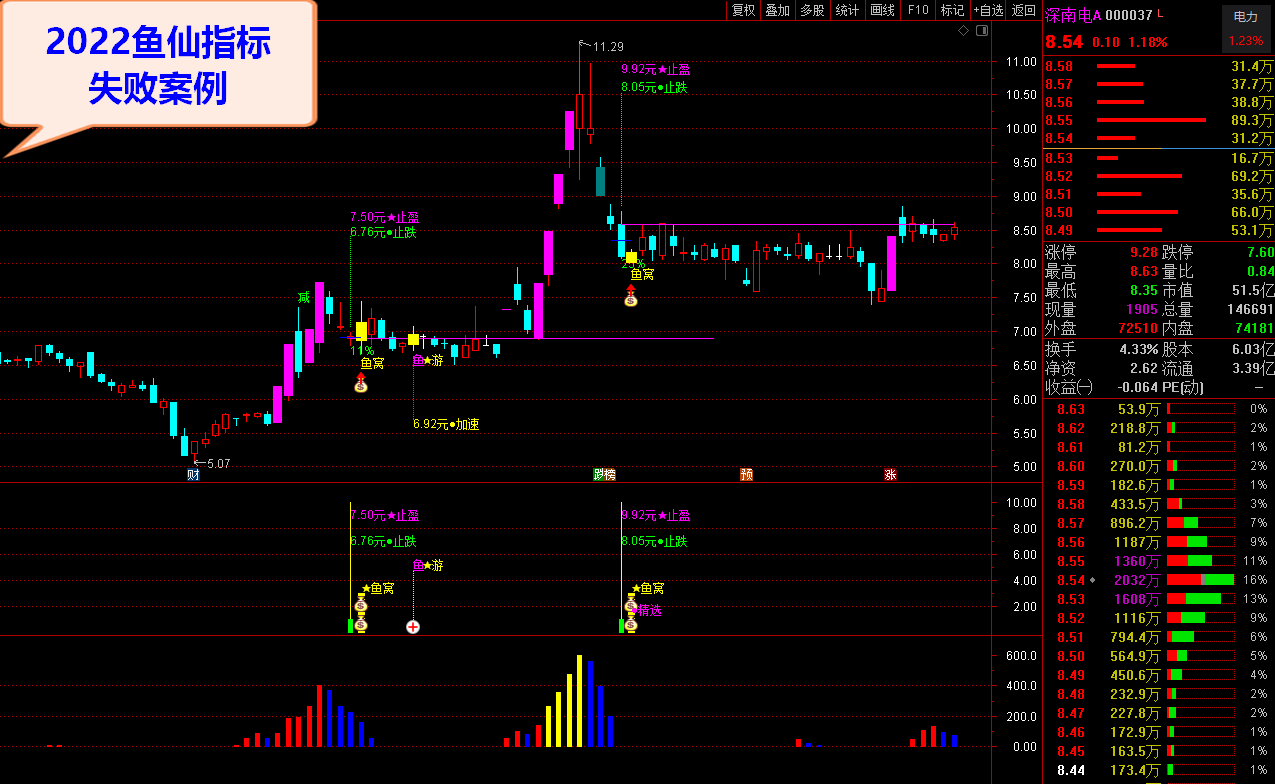Open the 统计 statistics tool
The width and height of the screenshot is (1275, 784).
[x=847, y=10]
